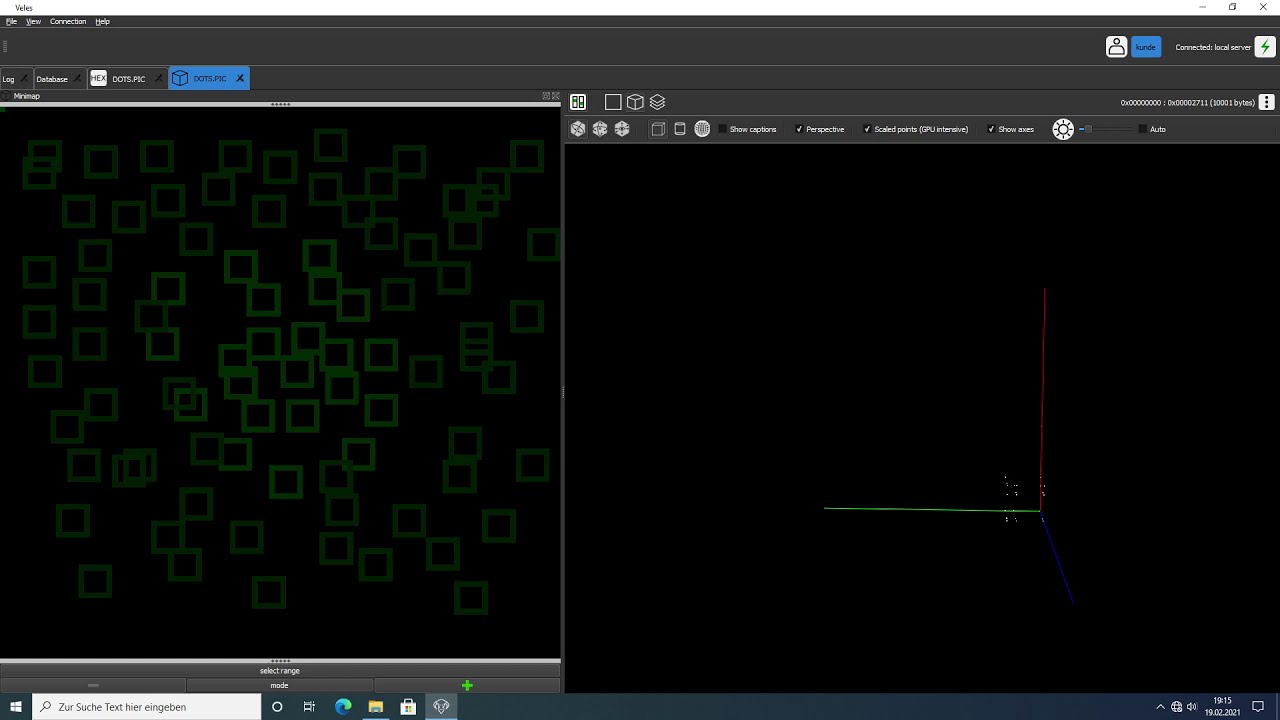Screen dimensions: 1280x720
Task: Click the Veles app icon in taskbar
Action: pyautogui.click(x=441, y=706)
